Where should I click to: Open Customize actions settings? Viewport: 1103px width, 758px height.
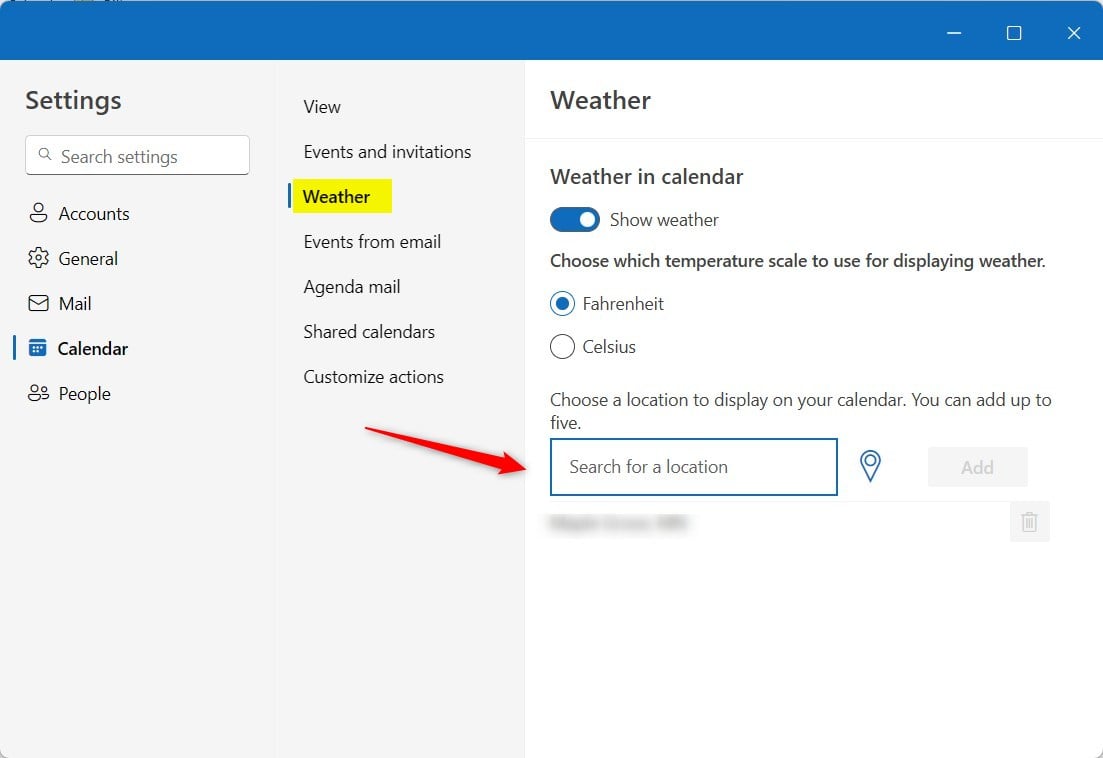[x=374, y=377]
